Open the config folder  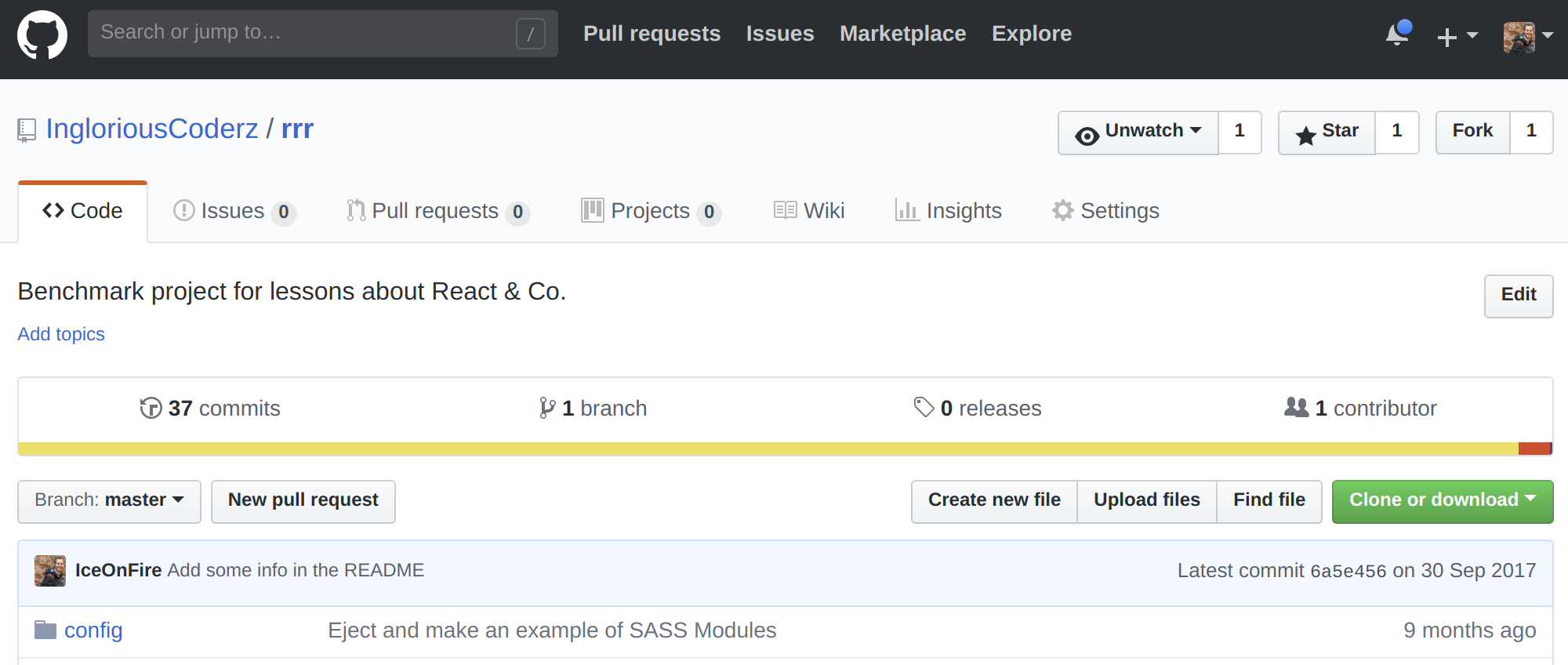coord(93,630)
